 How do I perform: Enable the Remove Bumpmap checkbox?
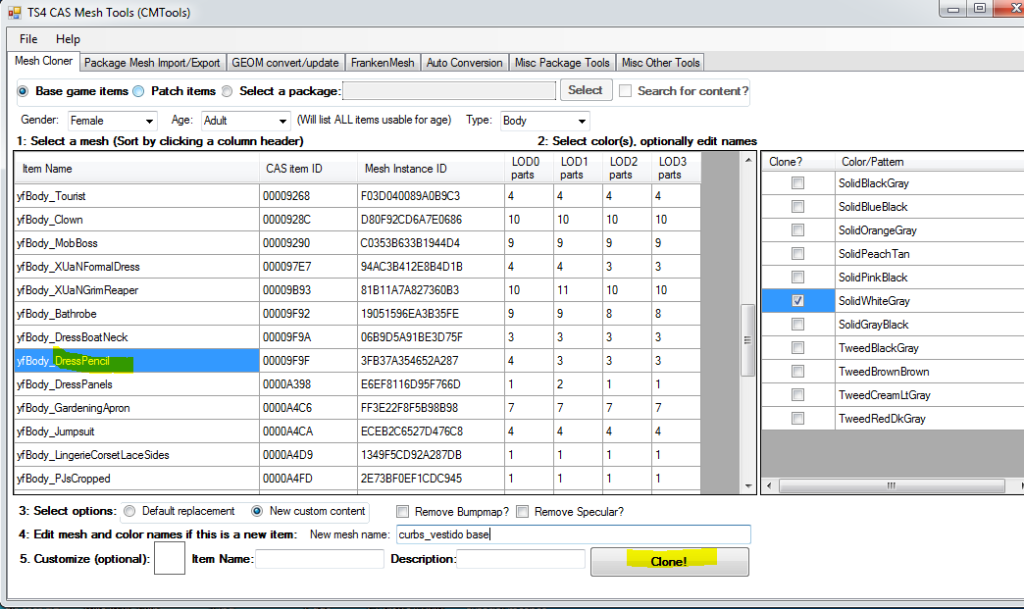pos(403,512)
